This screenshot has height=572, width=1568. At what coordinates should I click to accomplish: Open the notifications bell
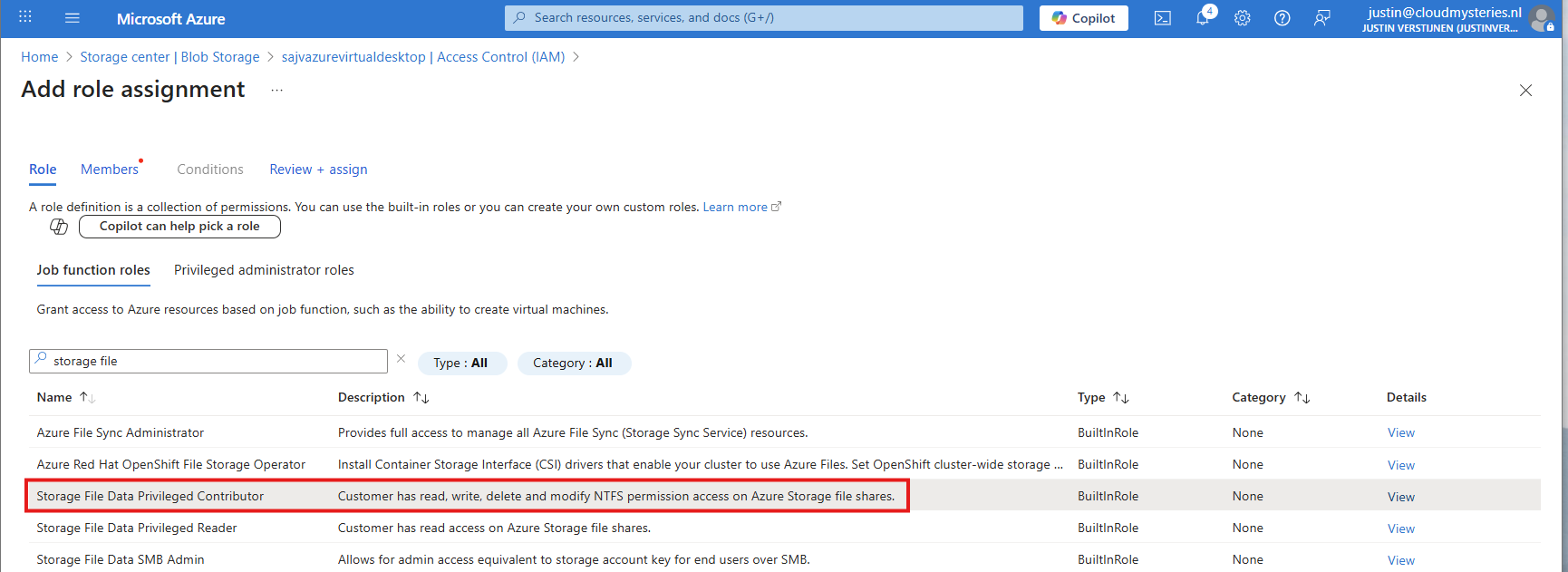(1203, 18)
